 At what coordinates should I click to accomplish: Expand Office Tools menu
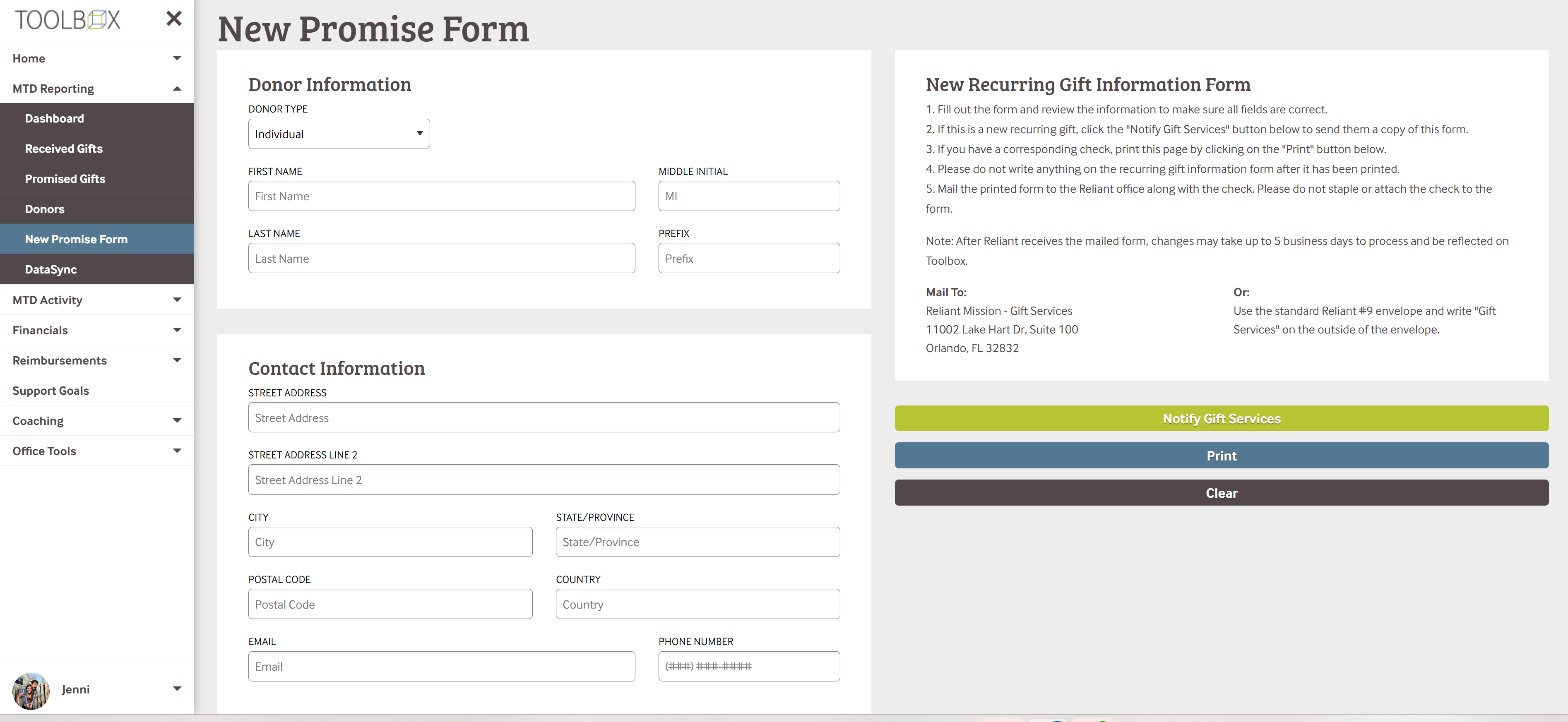(177, 451)
